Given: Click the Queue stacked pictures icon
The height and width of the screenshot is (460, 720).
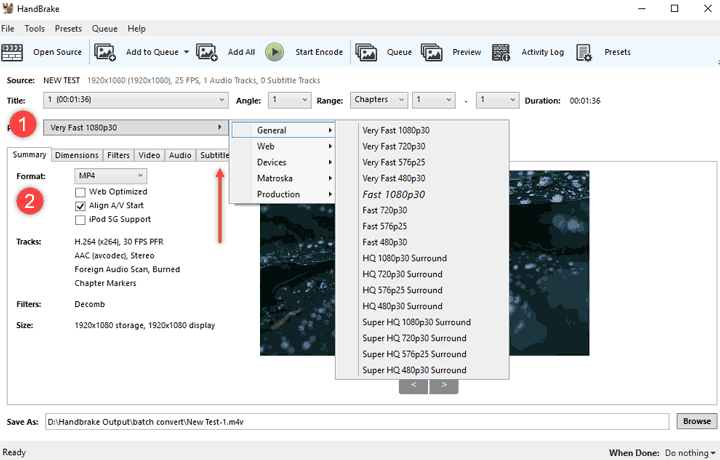Looking at the screenshot, I should pos(366,52).
